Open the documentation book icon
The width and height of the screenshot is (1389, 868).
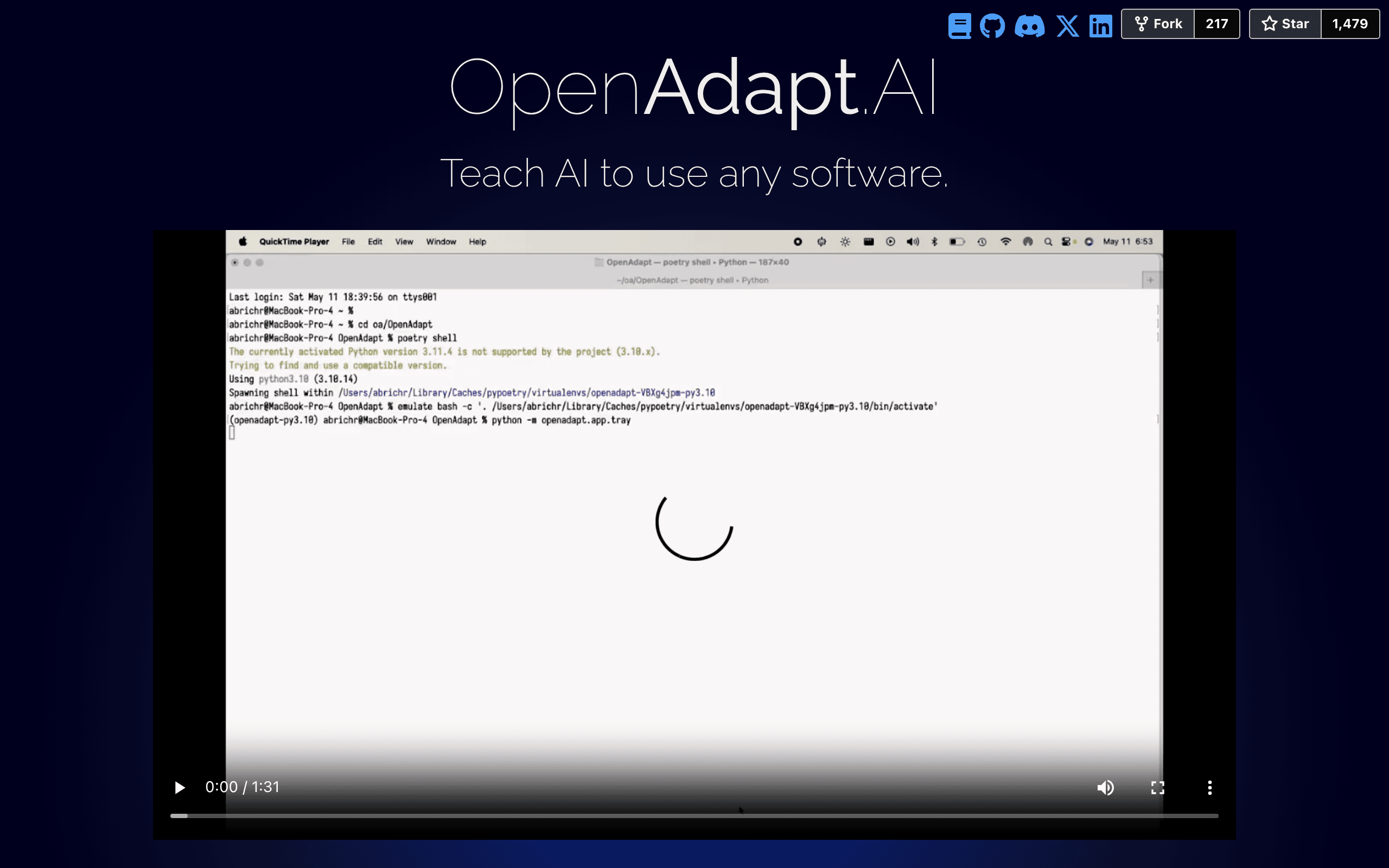(959, 26)
